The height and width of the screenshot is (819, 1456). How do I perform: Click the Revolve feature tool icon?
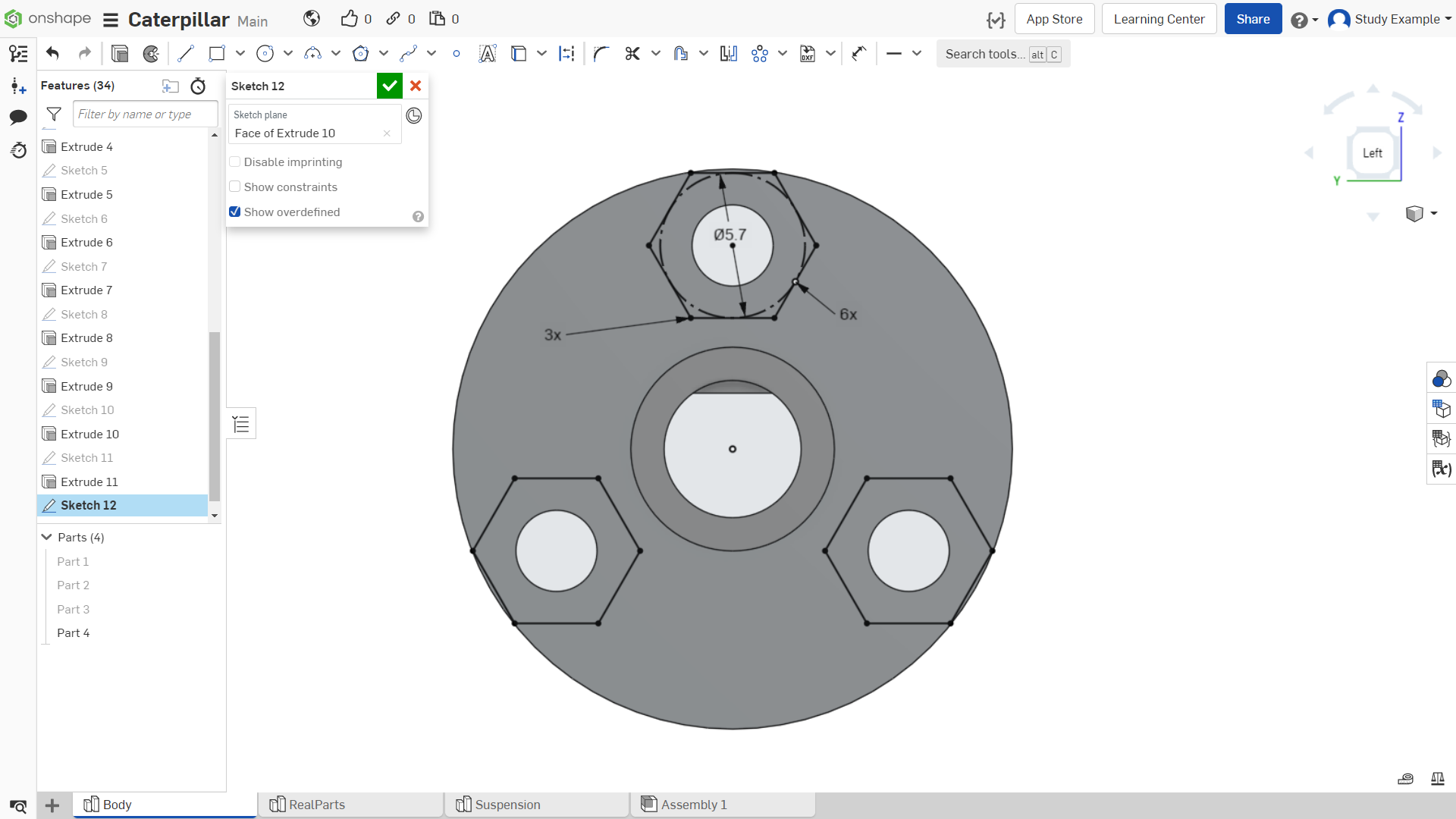tap(151, 54)
